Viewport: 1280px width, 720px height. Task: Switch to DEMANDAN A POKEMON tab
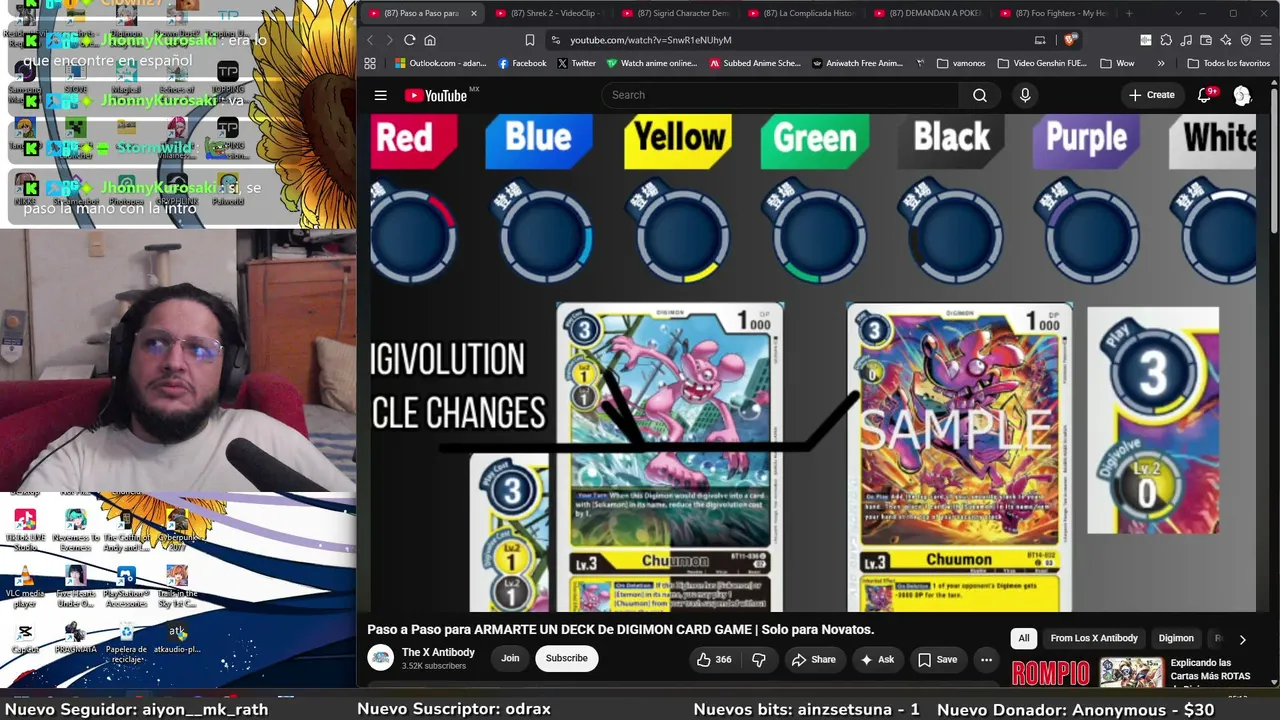pos(927,13)
